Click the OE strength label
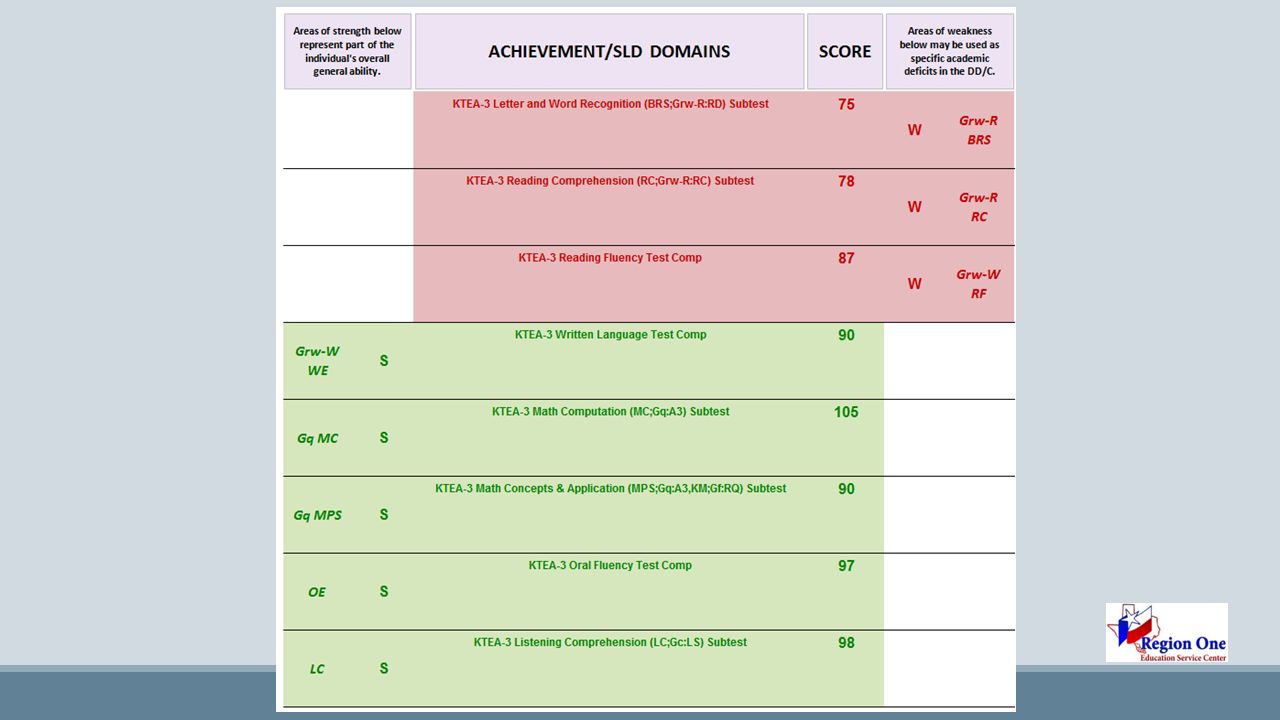 click(317, 592)
